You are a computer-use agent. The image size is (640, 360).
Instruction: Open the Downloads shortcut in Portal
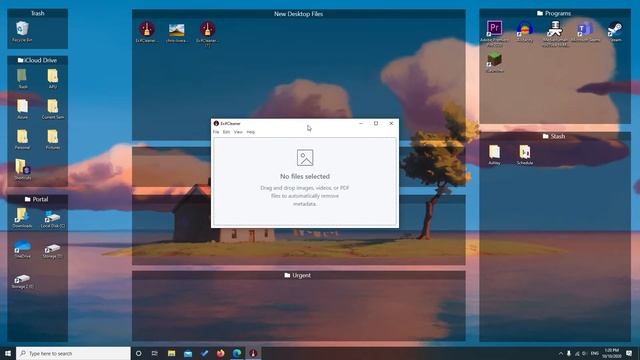22,218
